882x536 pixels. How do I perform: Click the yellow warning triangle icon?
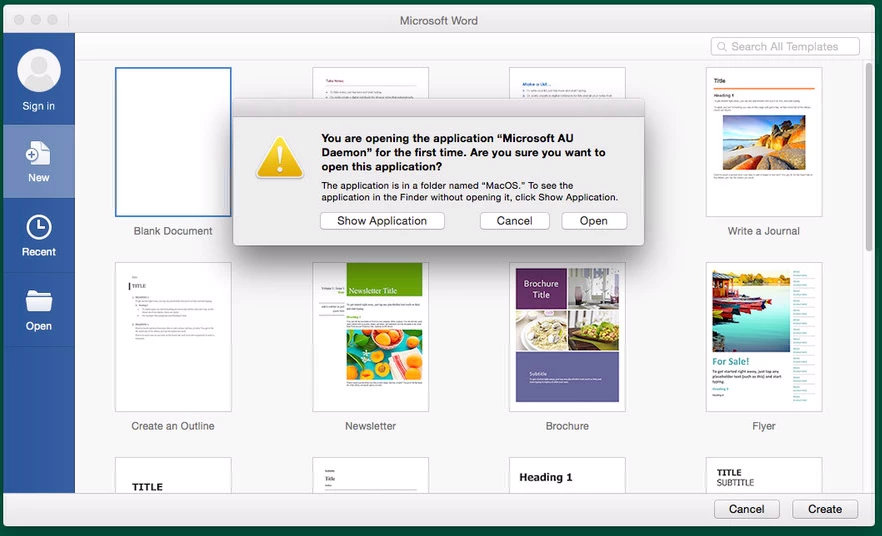coord(280,158)
